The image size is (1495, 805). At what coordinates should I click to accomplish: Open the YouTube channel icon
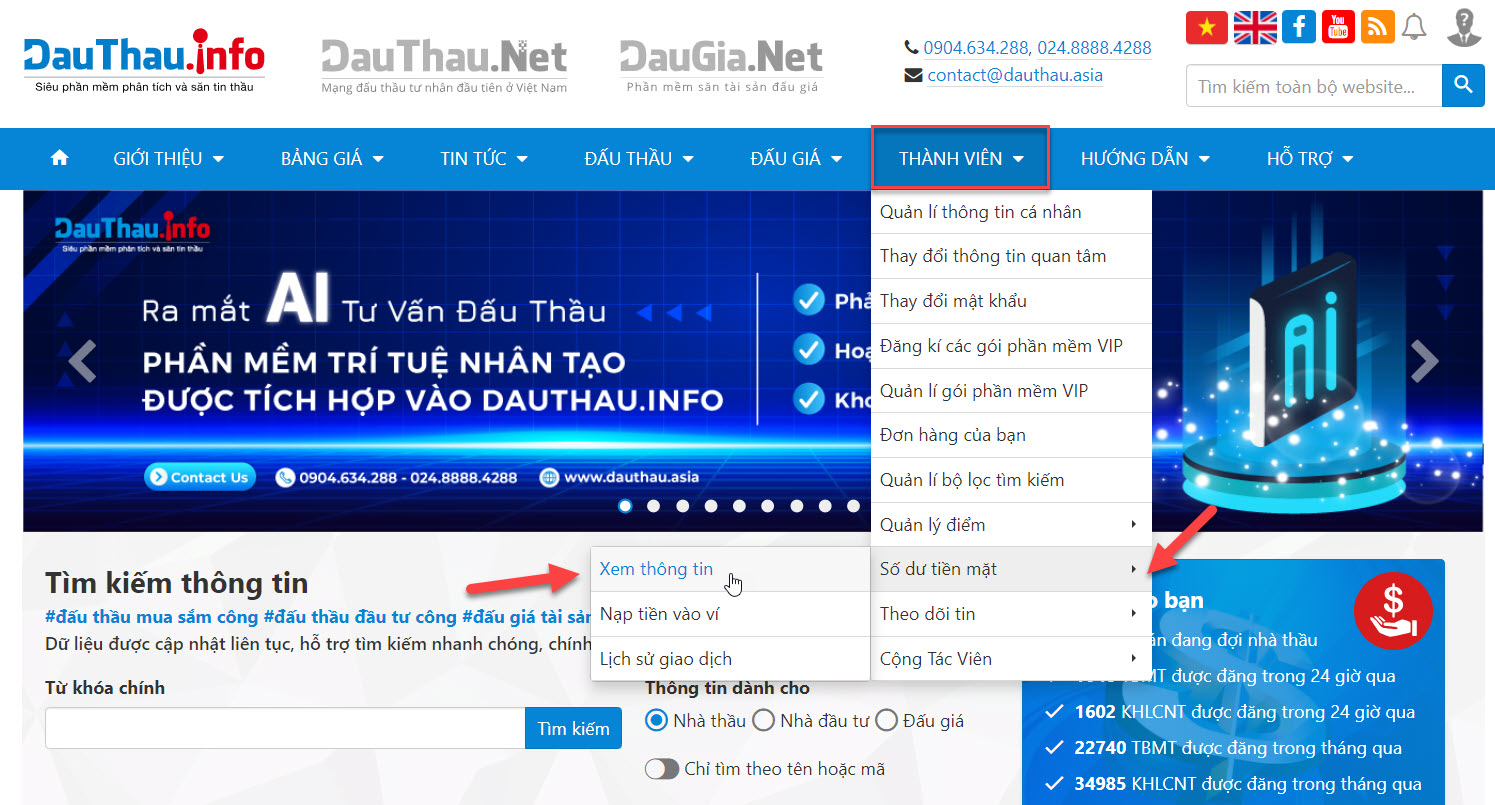tap(1338, 27)
